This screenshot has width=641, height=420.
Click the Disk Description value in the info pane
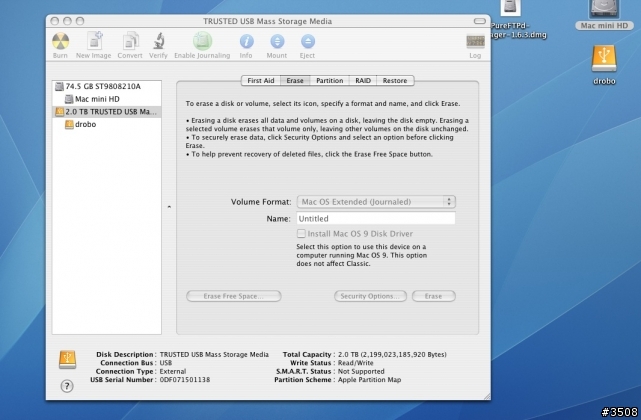pos(214,355)
